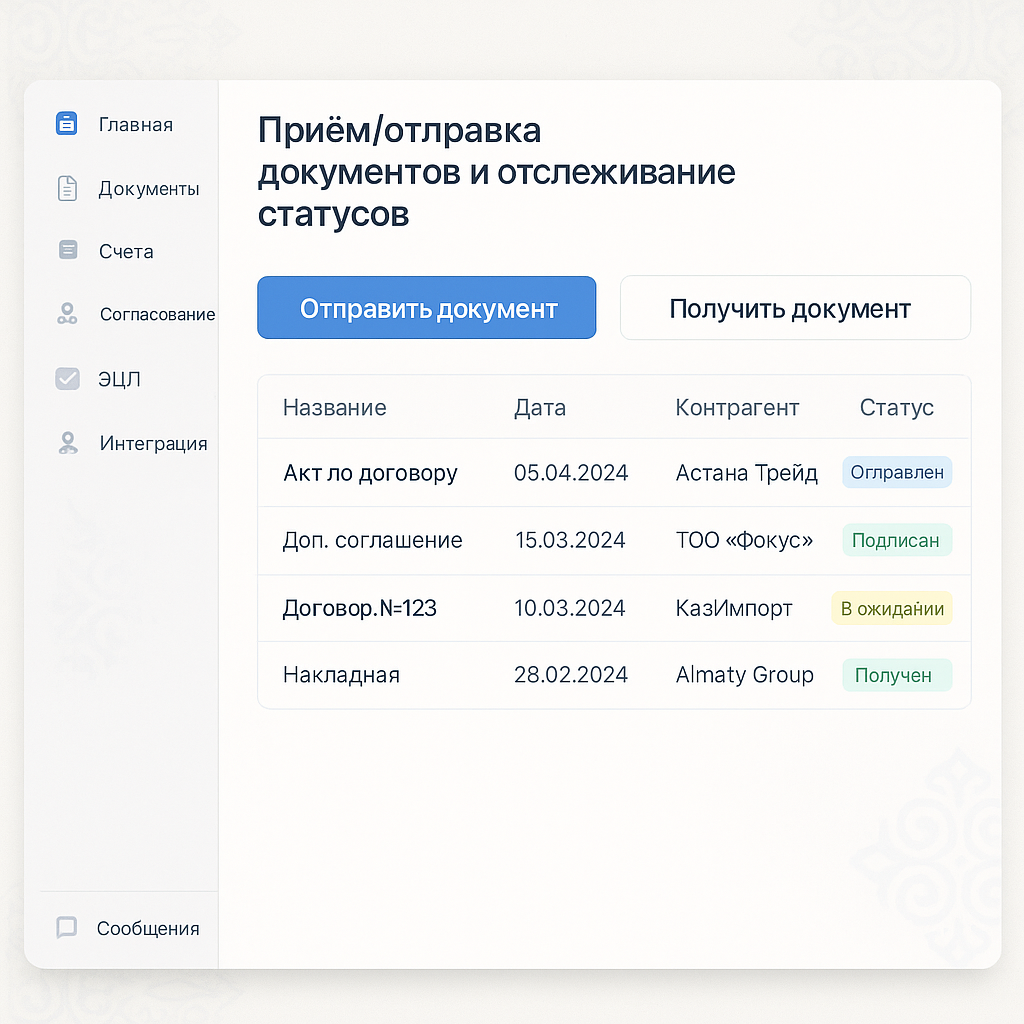Viewport: 1024px width, 1024px height.
Task: Open the ЭЦП section
Action: pyautogui.click(x=120, y=379)
